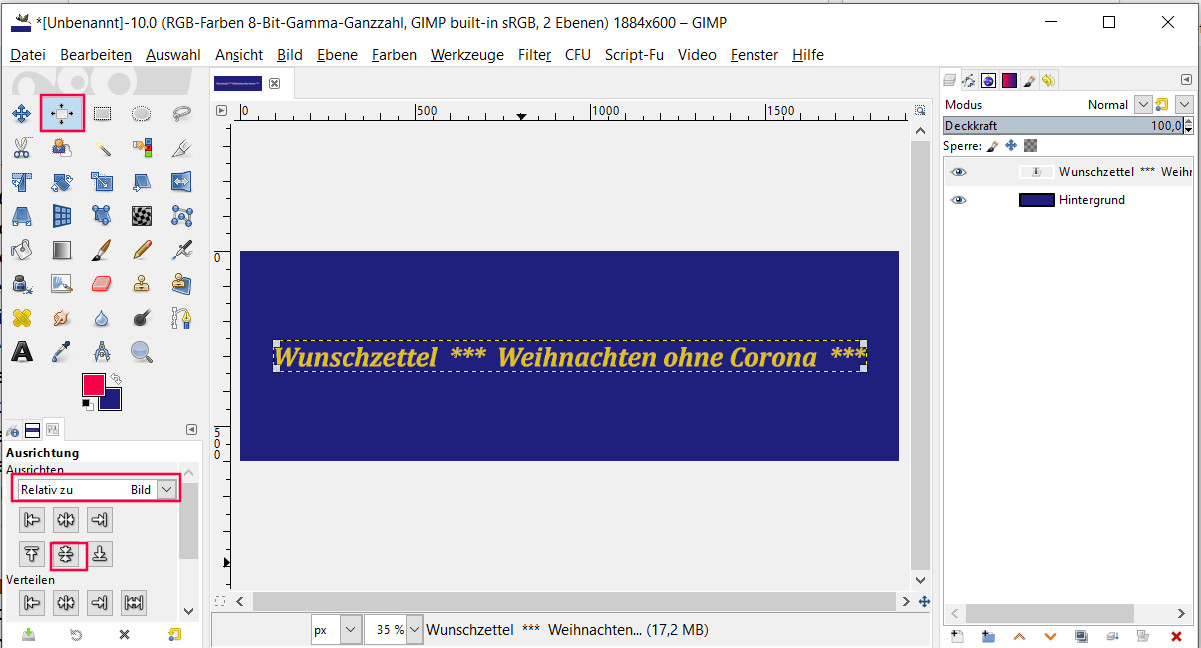
Task: Select the Bucket Fill tool
Action: click(21, 250)
